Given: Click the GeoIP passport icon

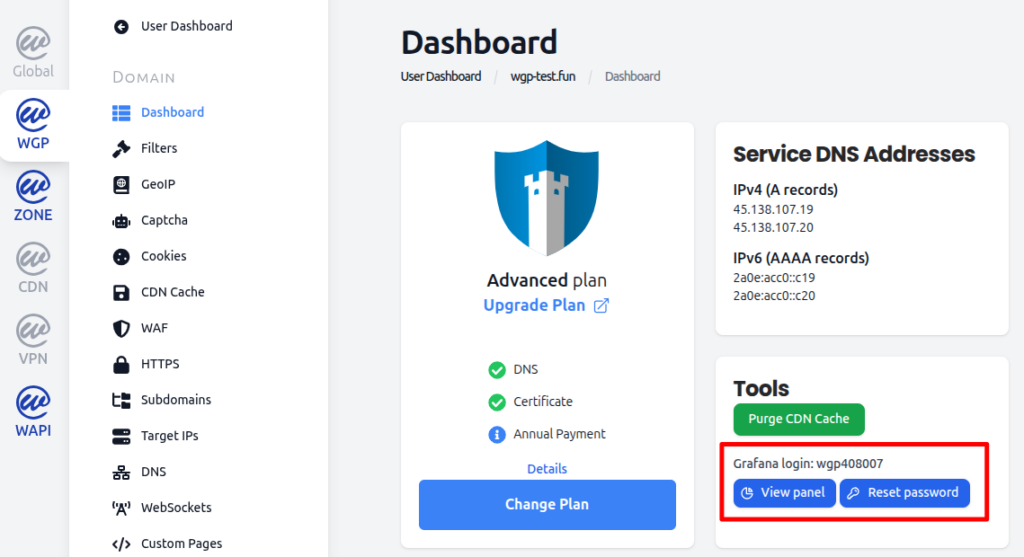Looking at the screenshot, I should (x=121, y=185).
